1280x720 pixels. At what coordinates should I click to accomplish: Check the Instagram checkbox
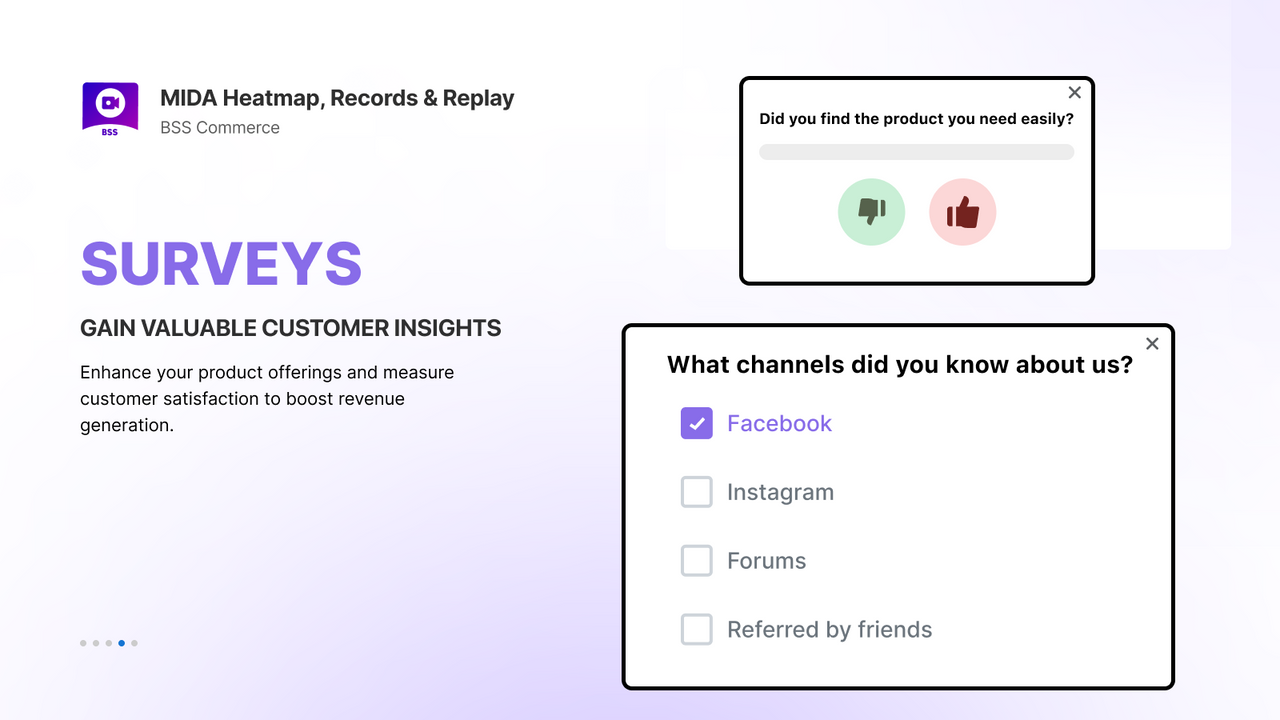click(x=697, y=492)
